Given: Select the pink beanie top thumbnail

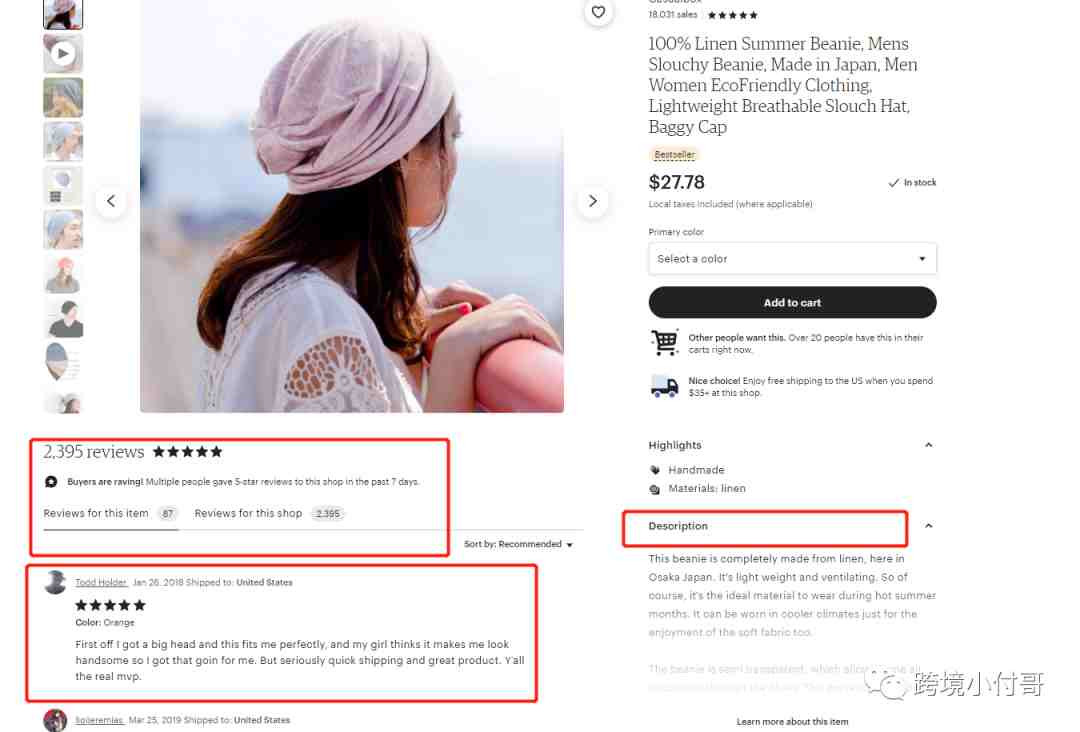Looking at the screenshot, I should pyautogui.click(x=63, y=14).
